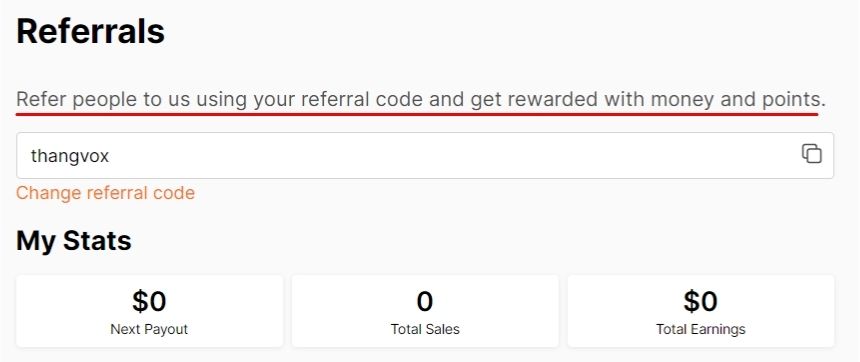Open the Total Earnings stats card
The image size is (860, 362).
point(701,311)
